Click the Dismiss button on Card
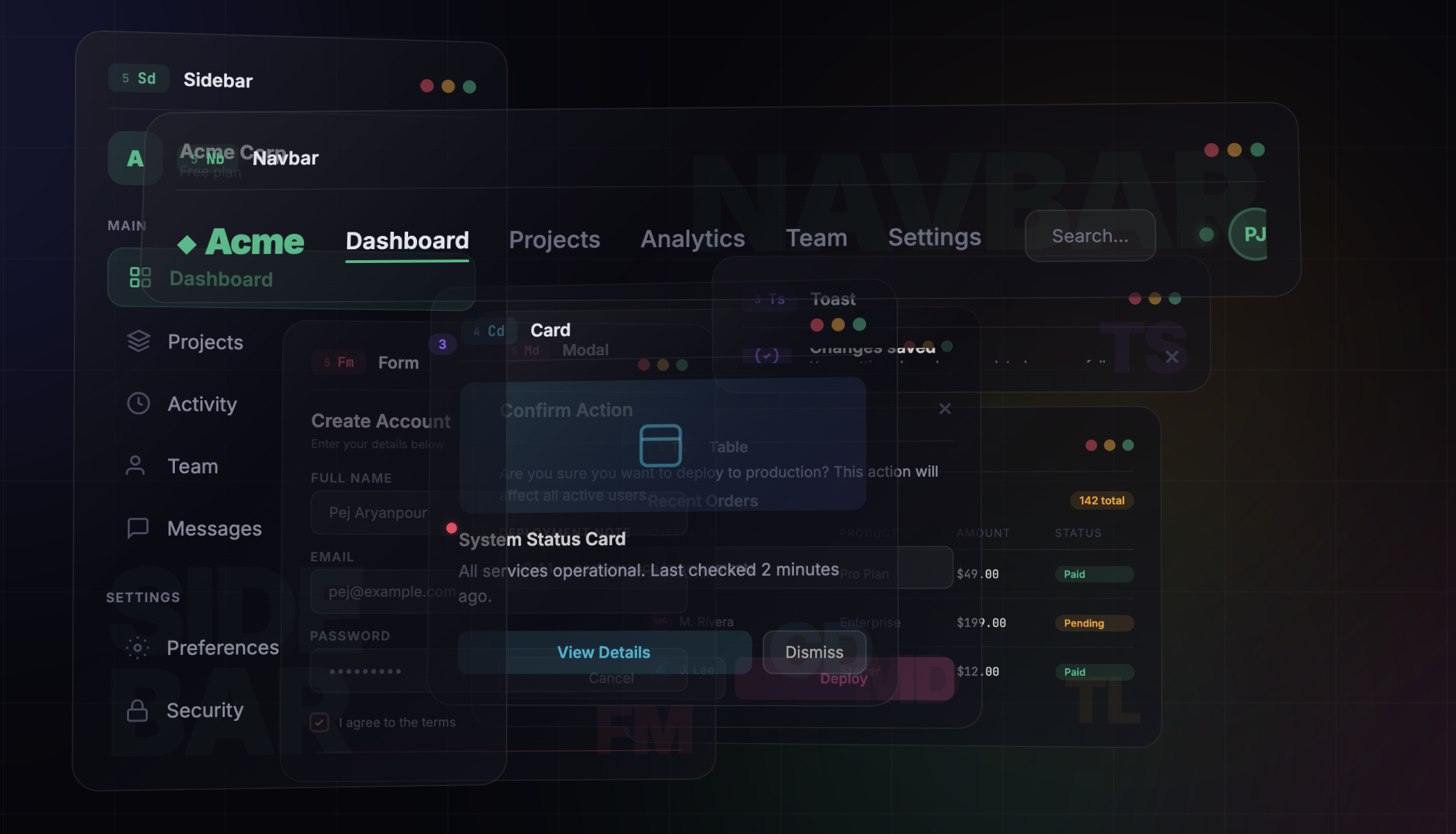Image resolution: width=1456 pixels, height=834 pixels. 814,652
